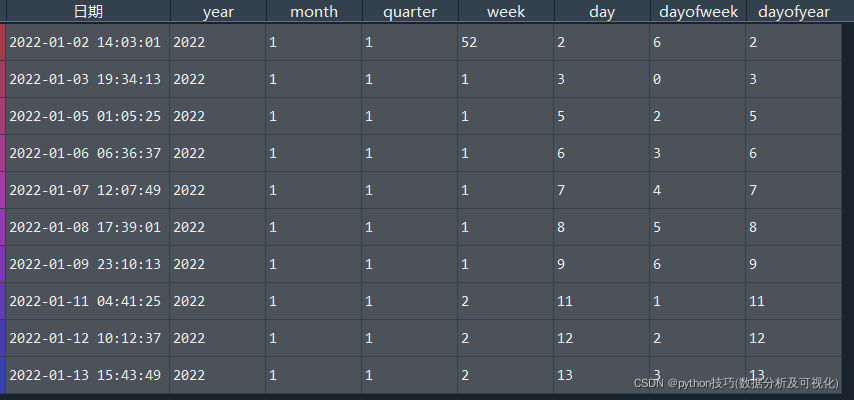The width and height of the screenshot is (854, 400).
Task: Select dayofyear cell in the 2022-01-11 row
Action: 794,301
